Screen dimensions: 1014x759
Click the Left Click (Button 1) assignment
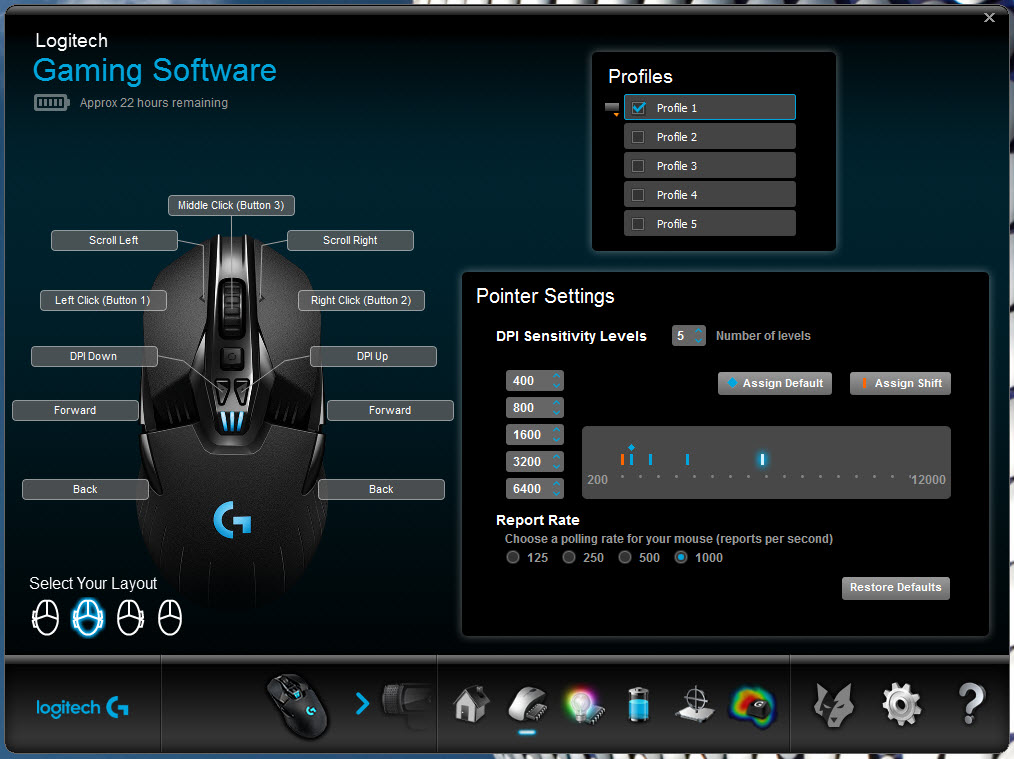[103, 301]
